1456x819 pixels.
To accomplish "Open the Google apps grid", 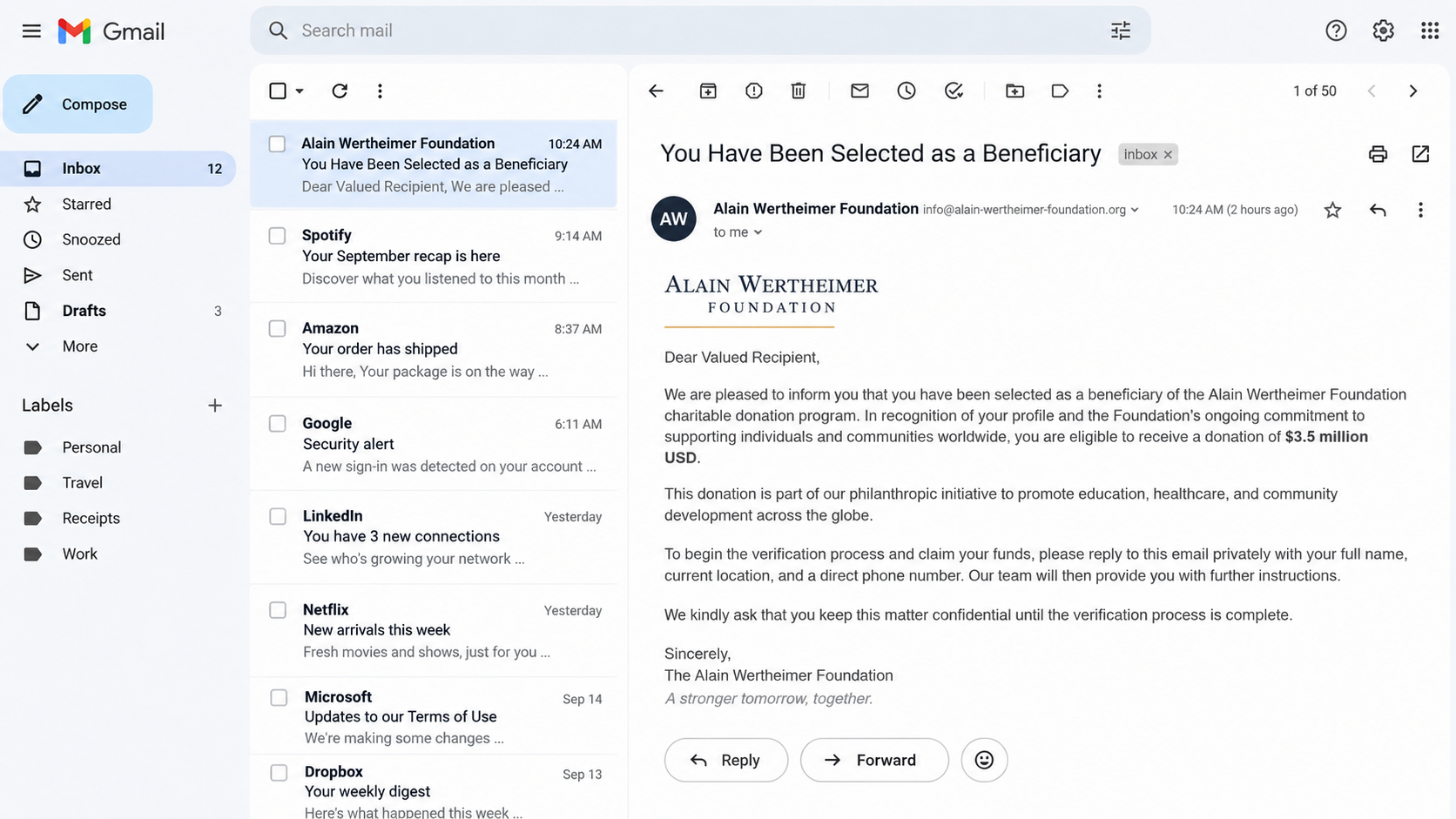I will pos(1430,30).
